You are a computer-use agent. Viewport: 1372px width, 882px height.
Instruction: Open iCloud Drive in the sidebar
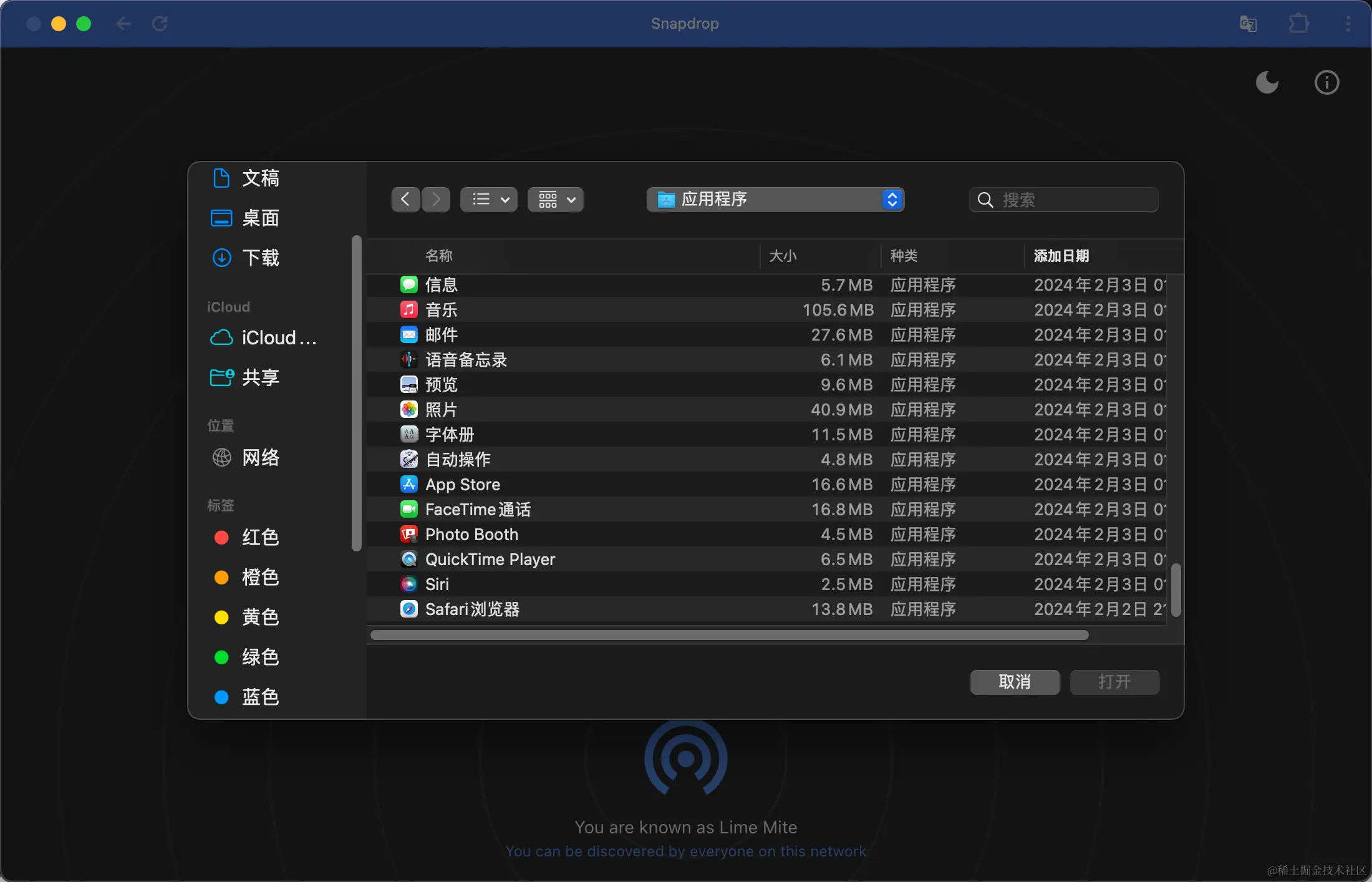click(x=278, y=337)
